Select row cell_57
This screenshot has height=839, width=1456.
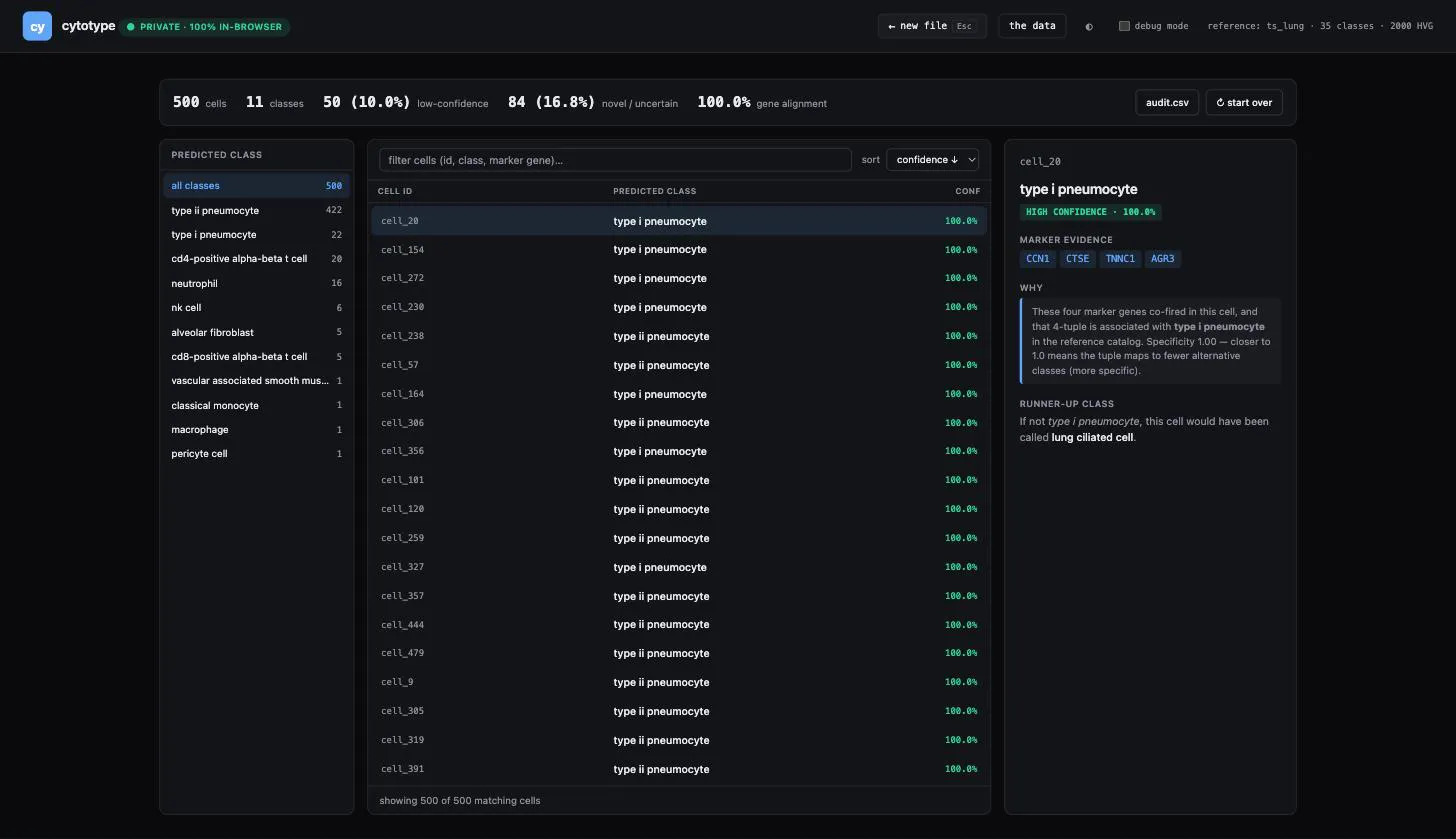679,366
